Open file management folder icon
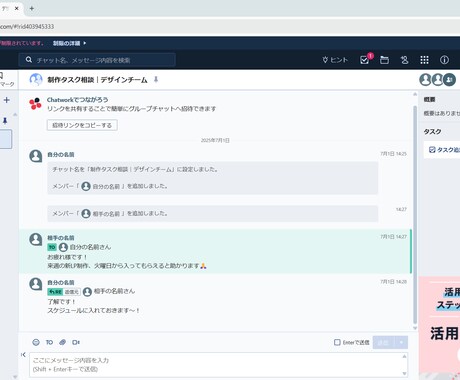Viewport: 460px width, 380px height. [384, 60]
